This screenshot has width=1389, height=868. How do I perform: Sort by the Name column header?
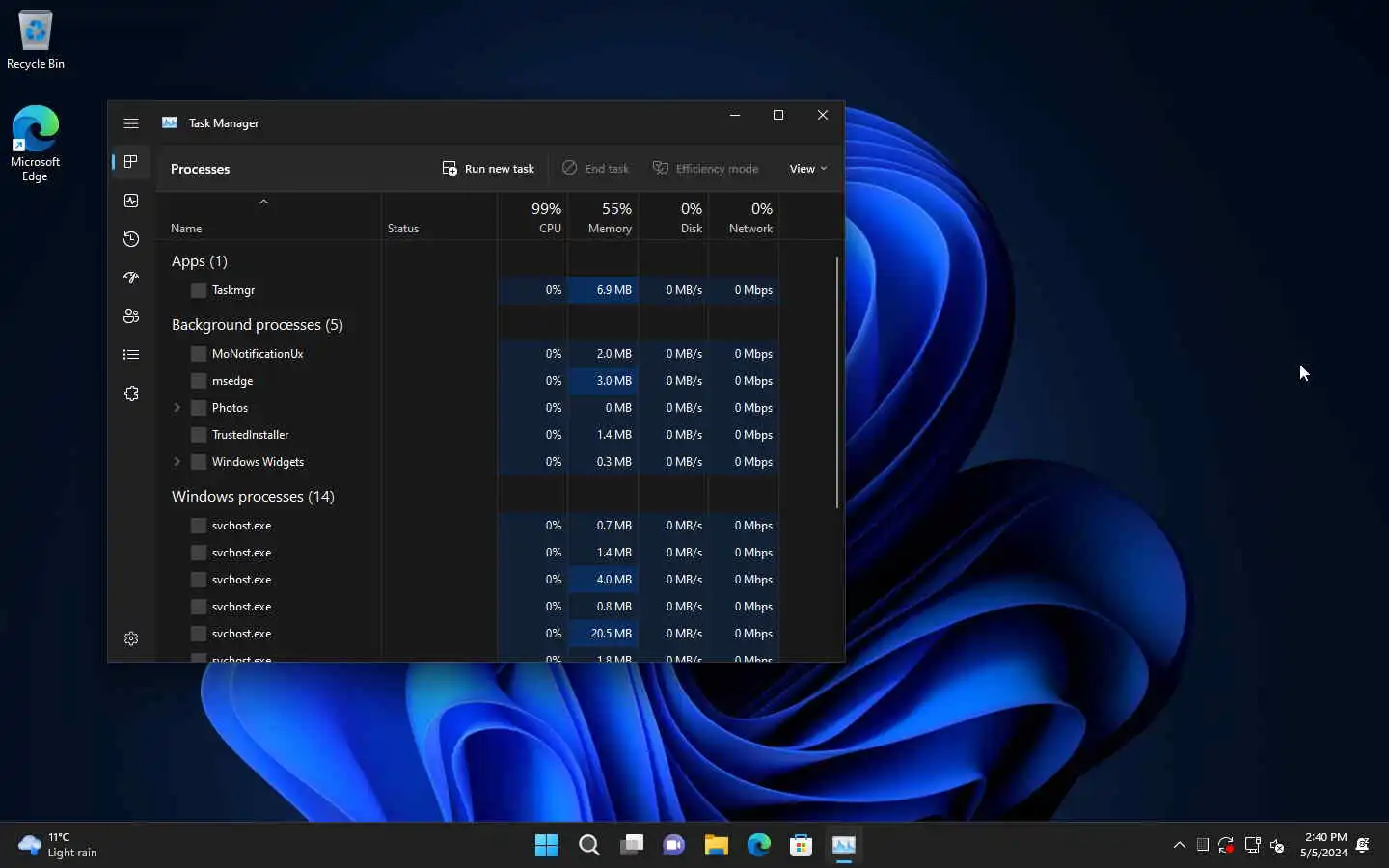pyautogui.click(x=269, y=217)
